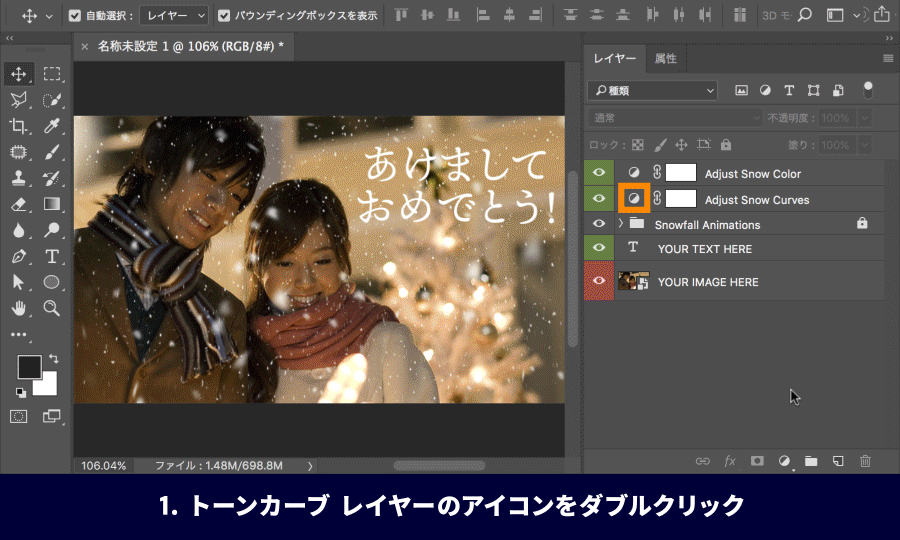Select the Hand tool
This screenshot has height=540, width=900.
pos(19,308)
